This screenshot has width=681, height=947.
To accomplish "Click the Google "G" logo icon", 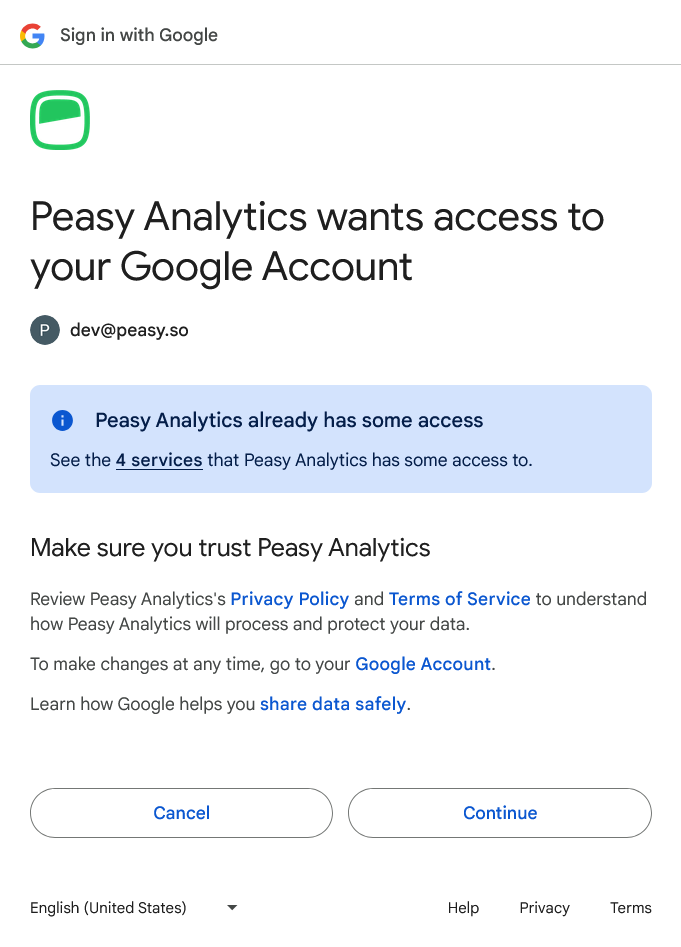I will tap(32, 36).
